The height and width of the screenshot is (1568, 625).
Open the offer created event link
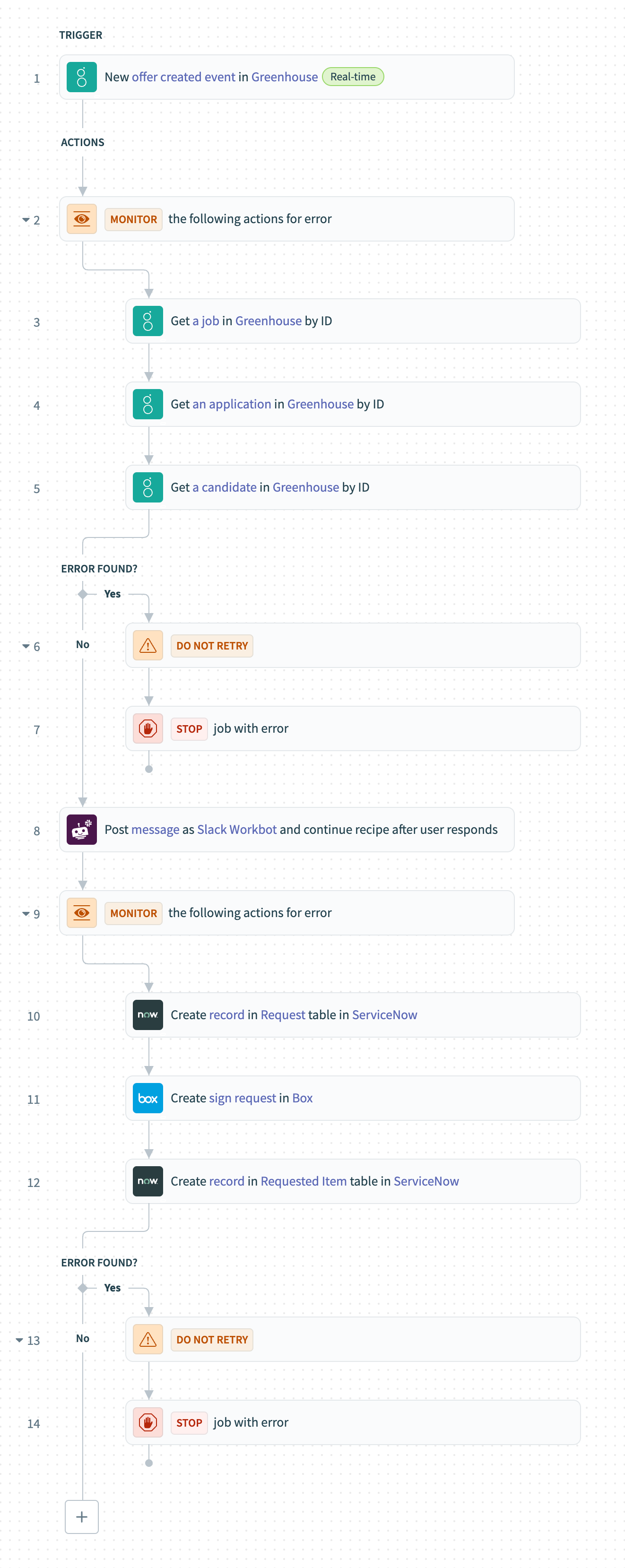pos(183,77)
